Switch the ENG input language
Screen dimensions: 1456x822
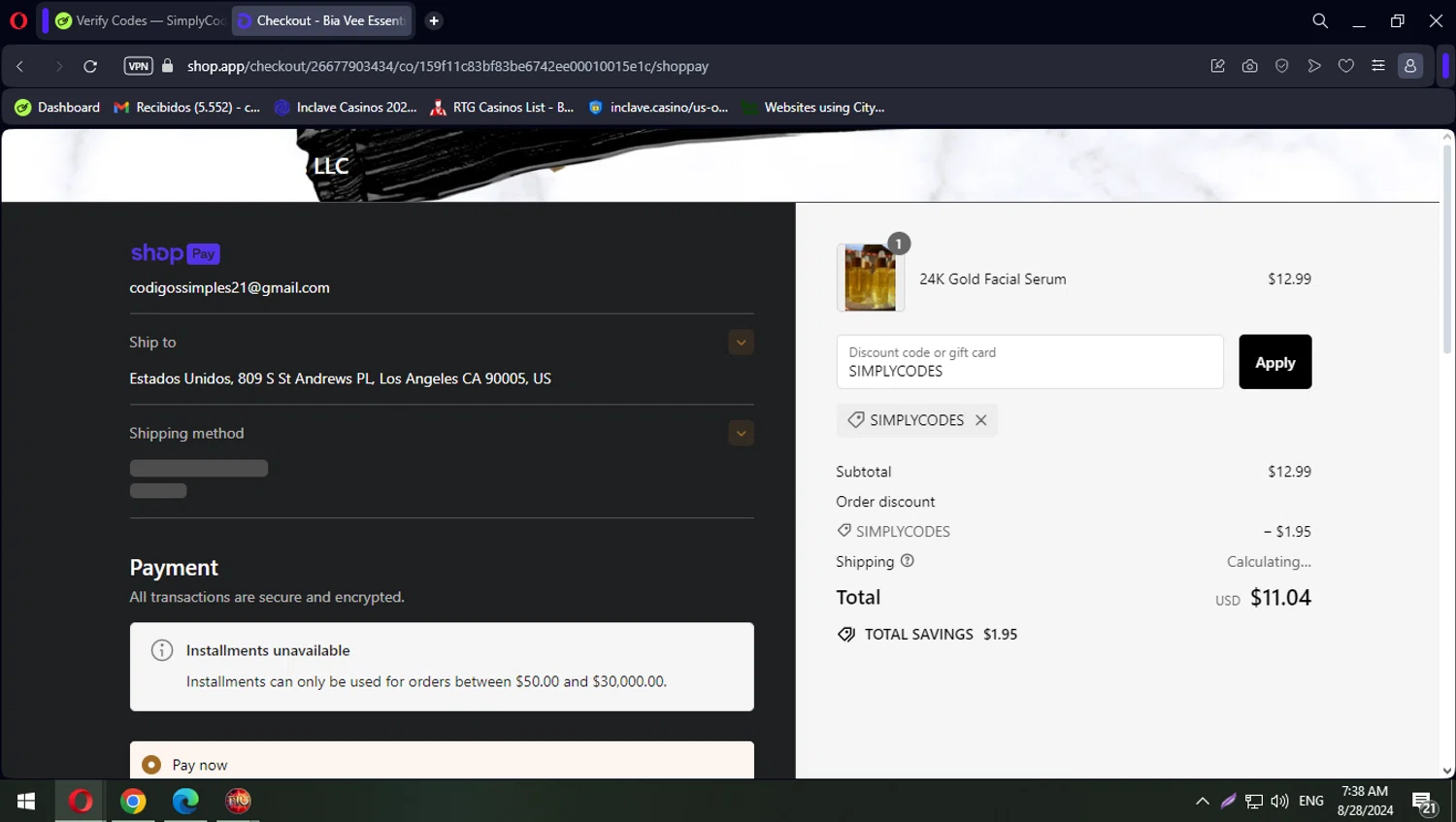(x=1311, y=801)
